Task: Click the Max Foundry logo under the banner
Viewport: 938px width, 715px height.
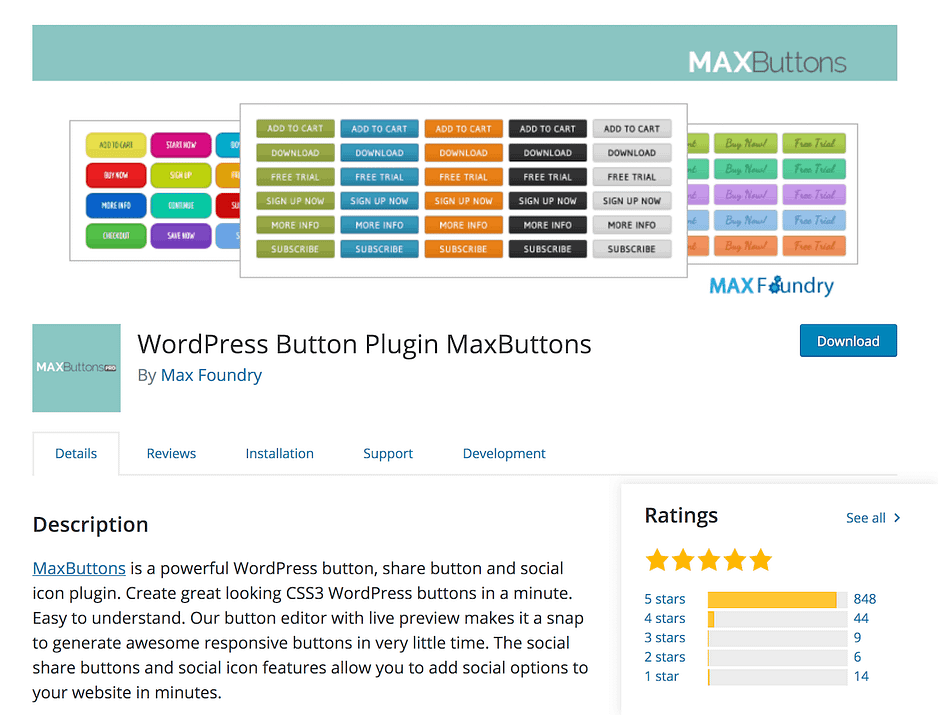Action: pos(771,286)
